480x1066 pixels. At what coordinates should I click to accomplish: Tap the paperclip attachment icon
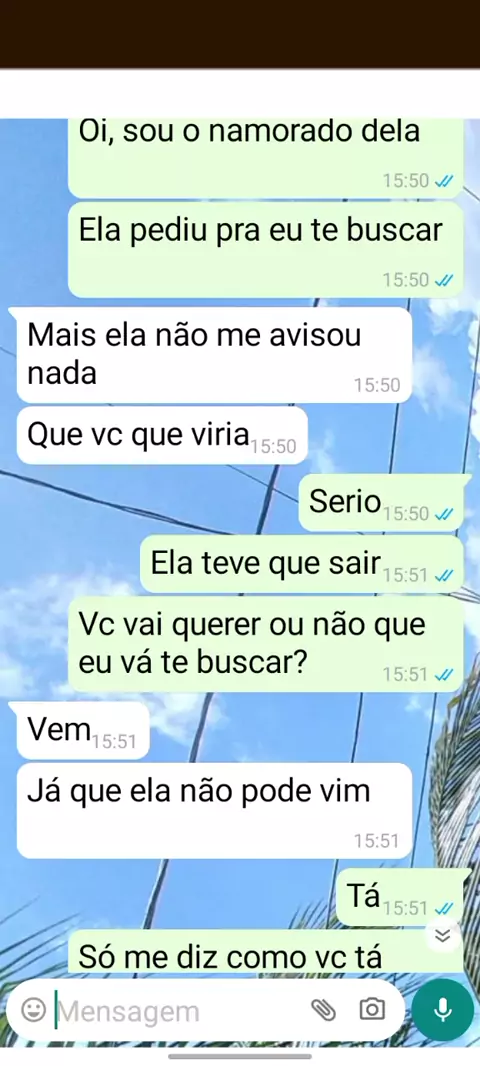(x=324, y=1010)
